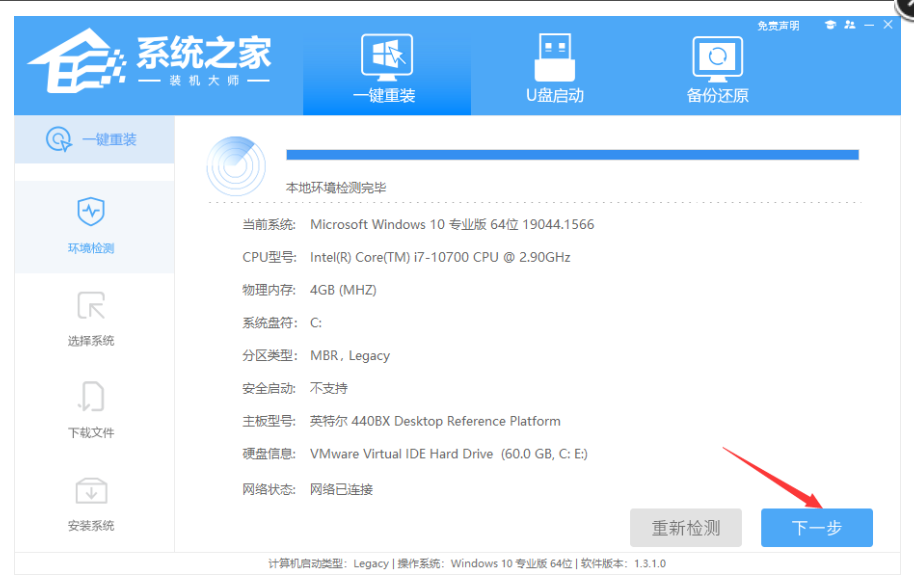Select the text 本地环境检测完毕
The width and height of the screenshot is (914, 586).
[x=336, y=188]
